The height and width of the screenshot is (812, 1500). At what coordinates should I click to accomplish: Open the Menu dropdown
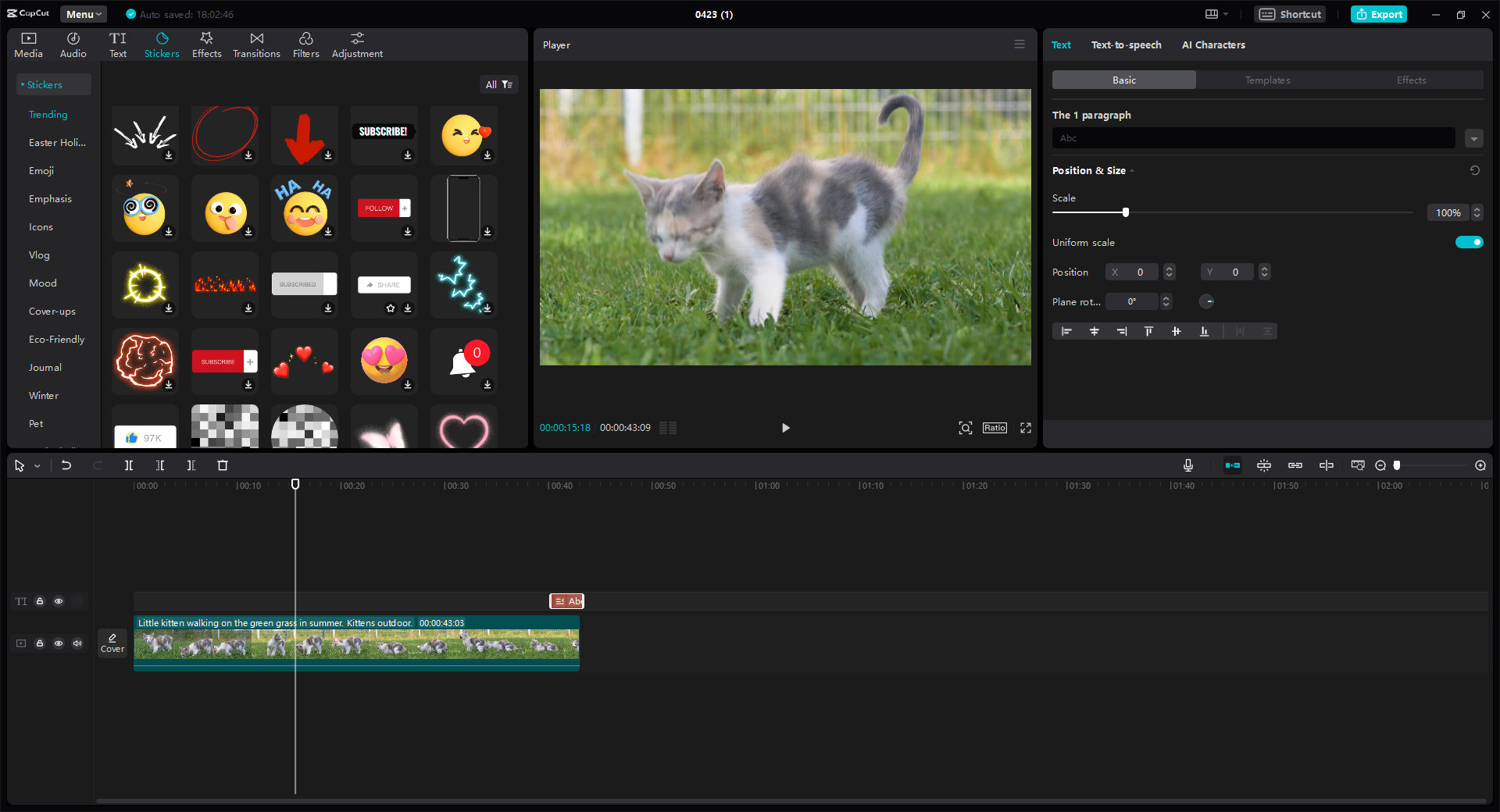[x=84, y=14]
